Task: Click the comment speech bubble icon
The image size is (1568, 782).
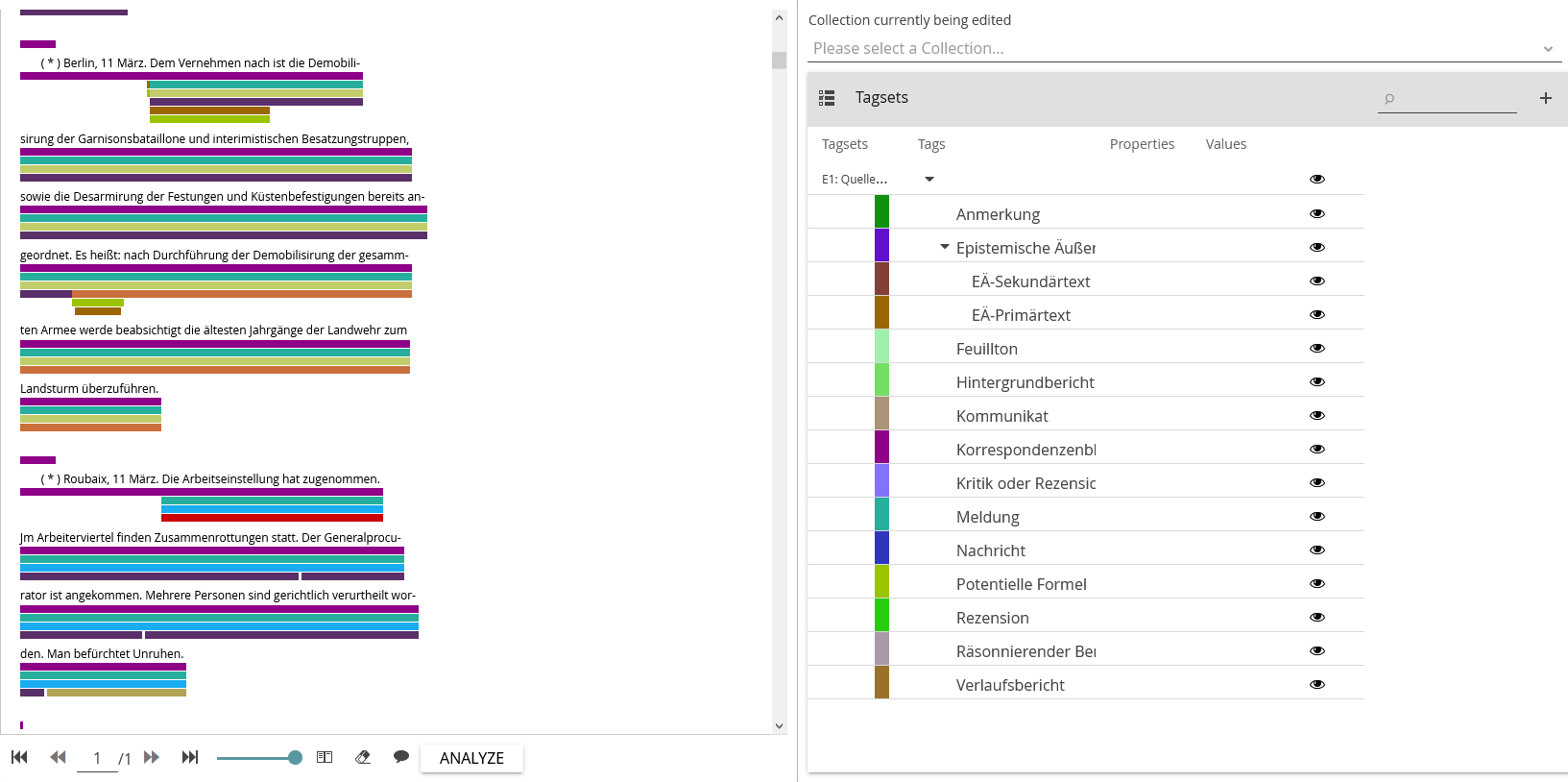Action: [401, 757]
